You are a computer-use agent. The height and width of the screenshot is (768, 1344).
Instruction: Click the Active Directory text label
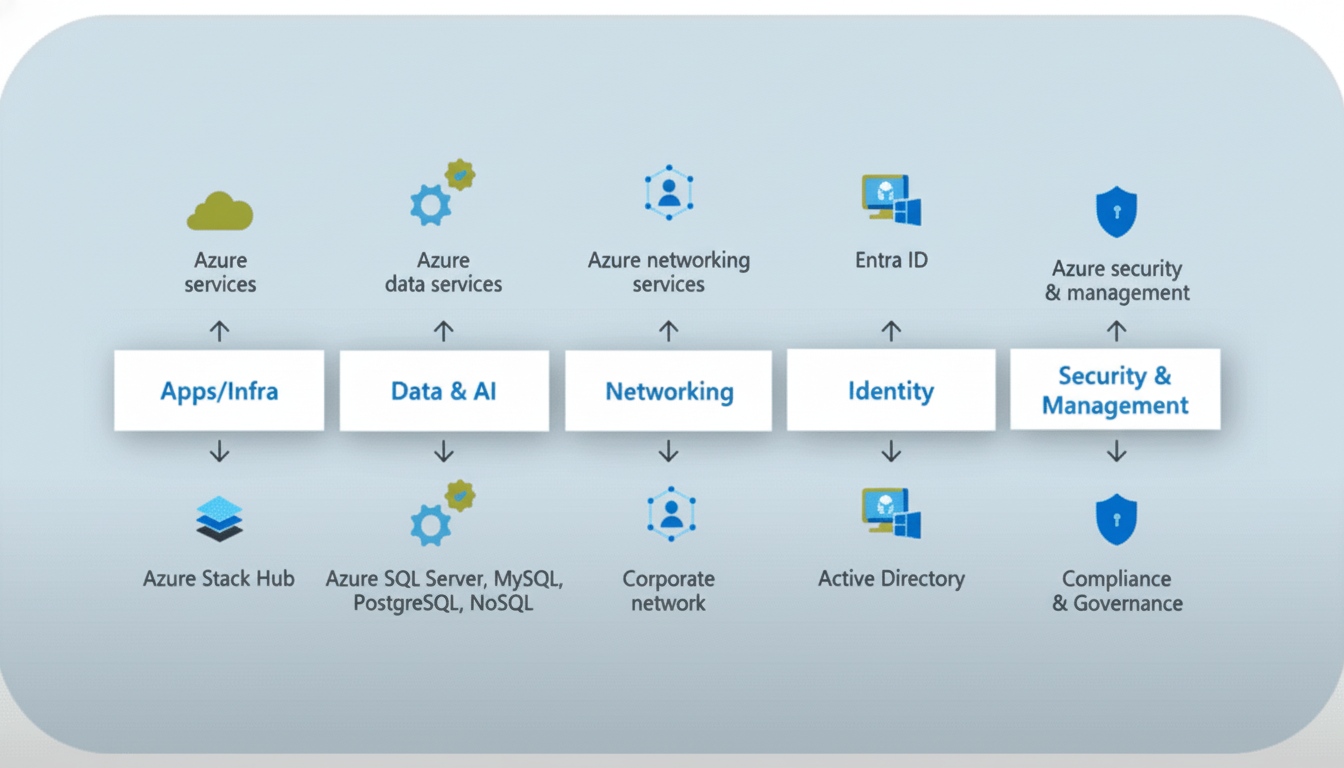(x=891, y=579)
